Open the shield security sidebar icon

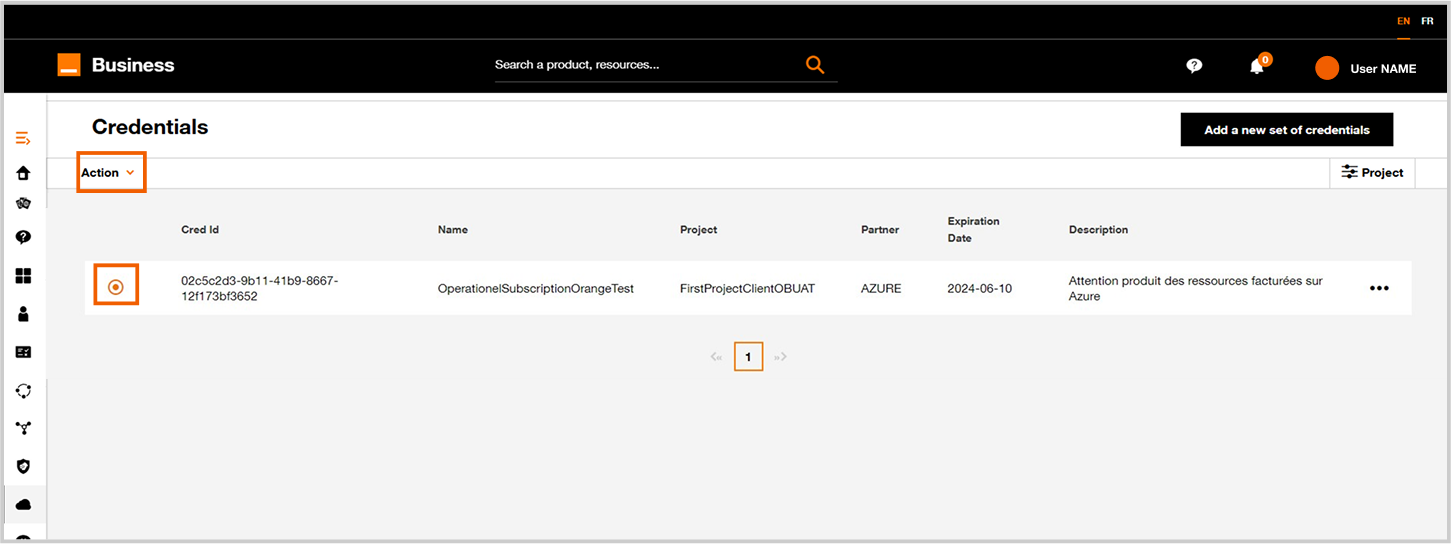point(24,466)
